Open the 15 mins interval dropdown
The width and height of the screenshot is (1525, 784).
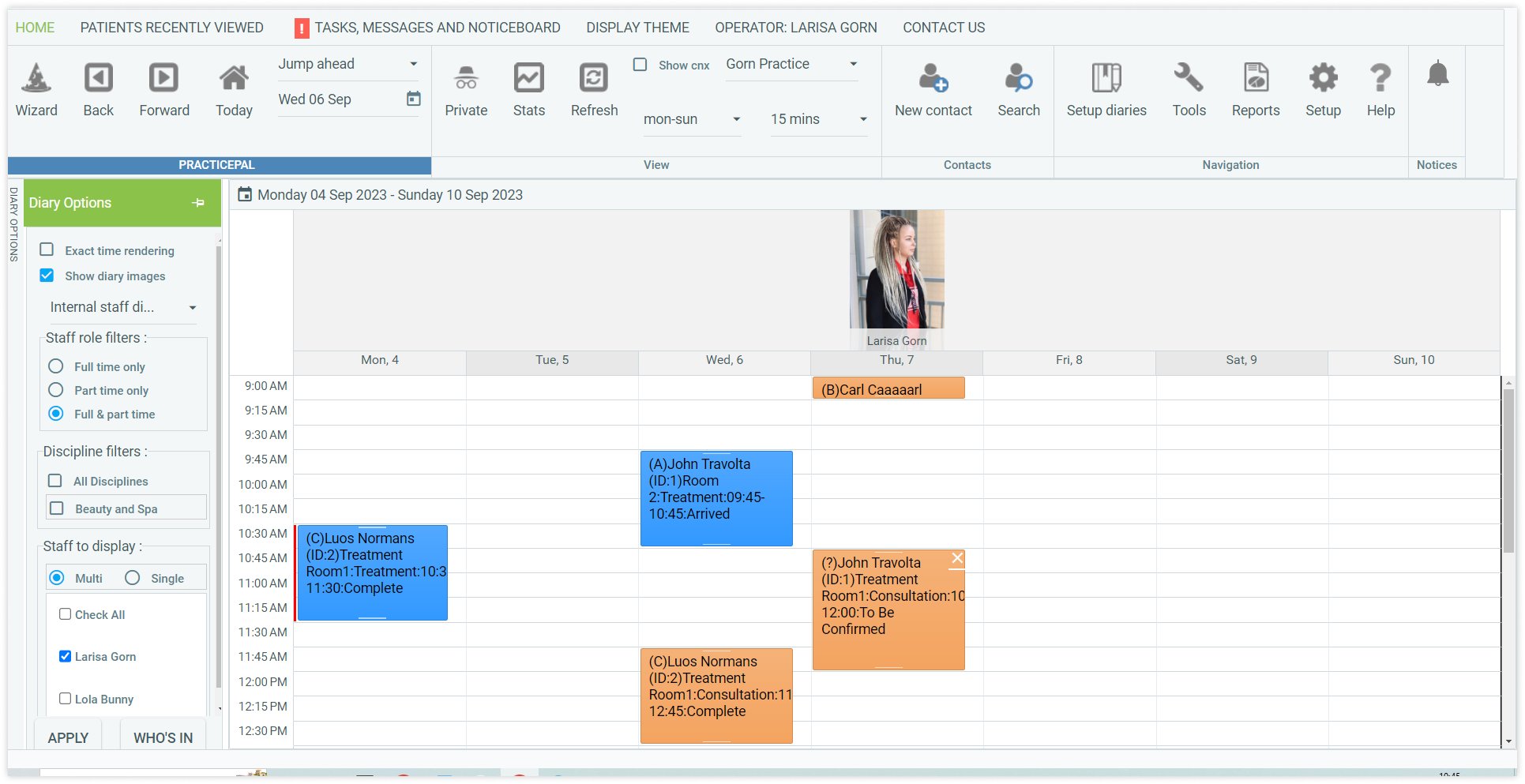pyautogui.click(x=819, y=119)
